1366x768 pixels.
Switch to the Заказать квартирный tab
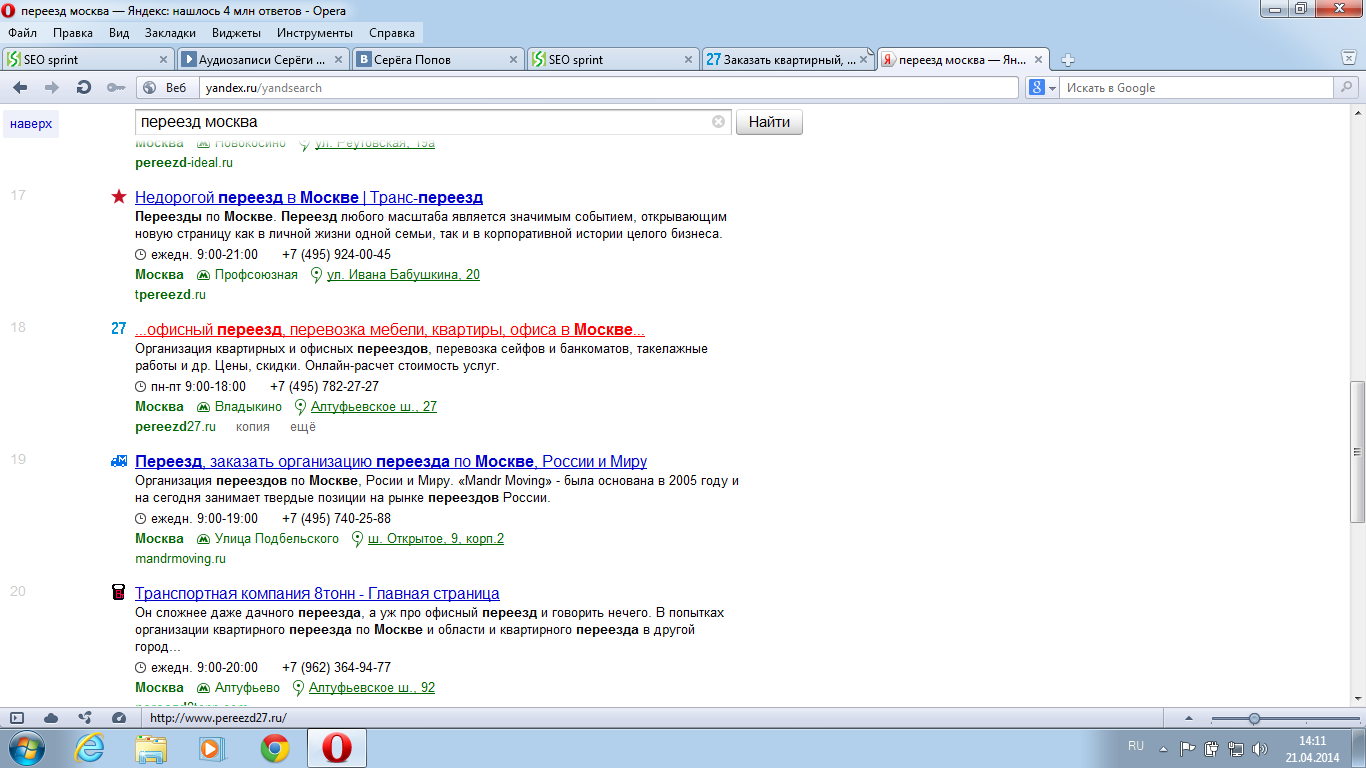(789, 59)
